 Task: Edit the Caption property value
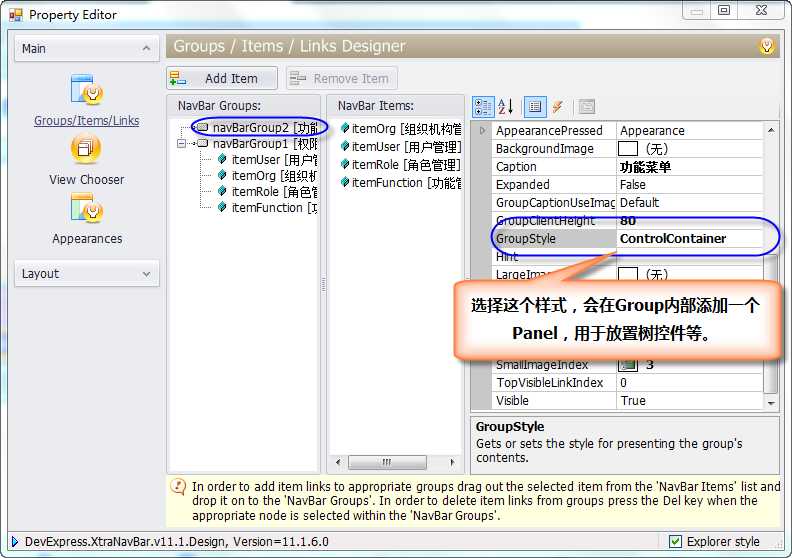pyautogui.click(x=689, y=167)
